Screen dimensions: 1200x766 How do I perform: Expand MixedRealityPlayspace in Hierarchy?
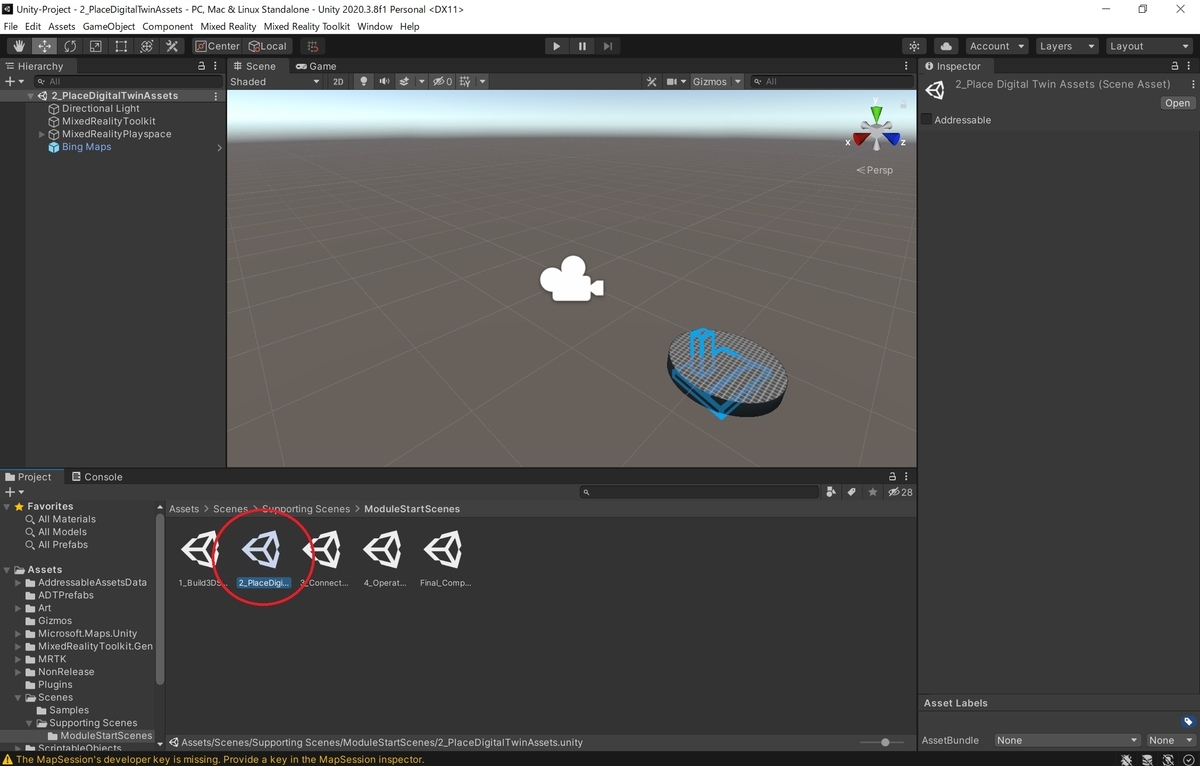(42, 134)
